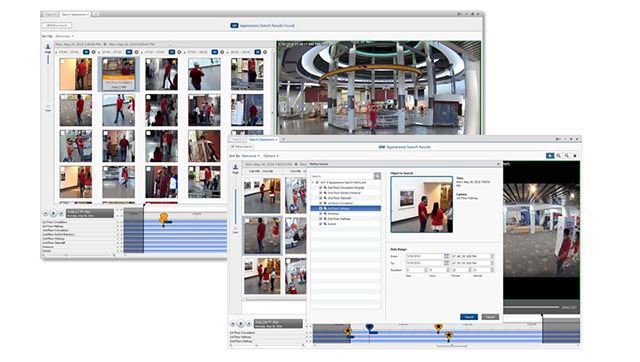Click the blue bookmark marker on front timeline

[x=370, y=328]
